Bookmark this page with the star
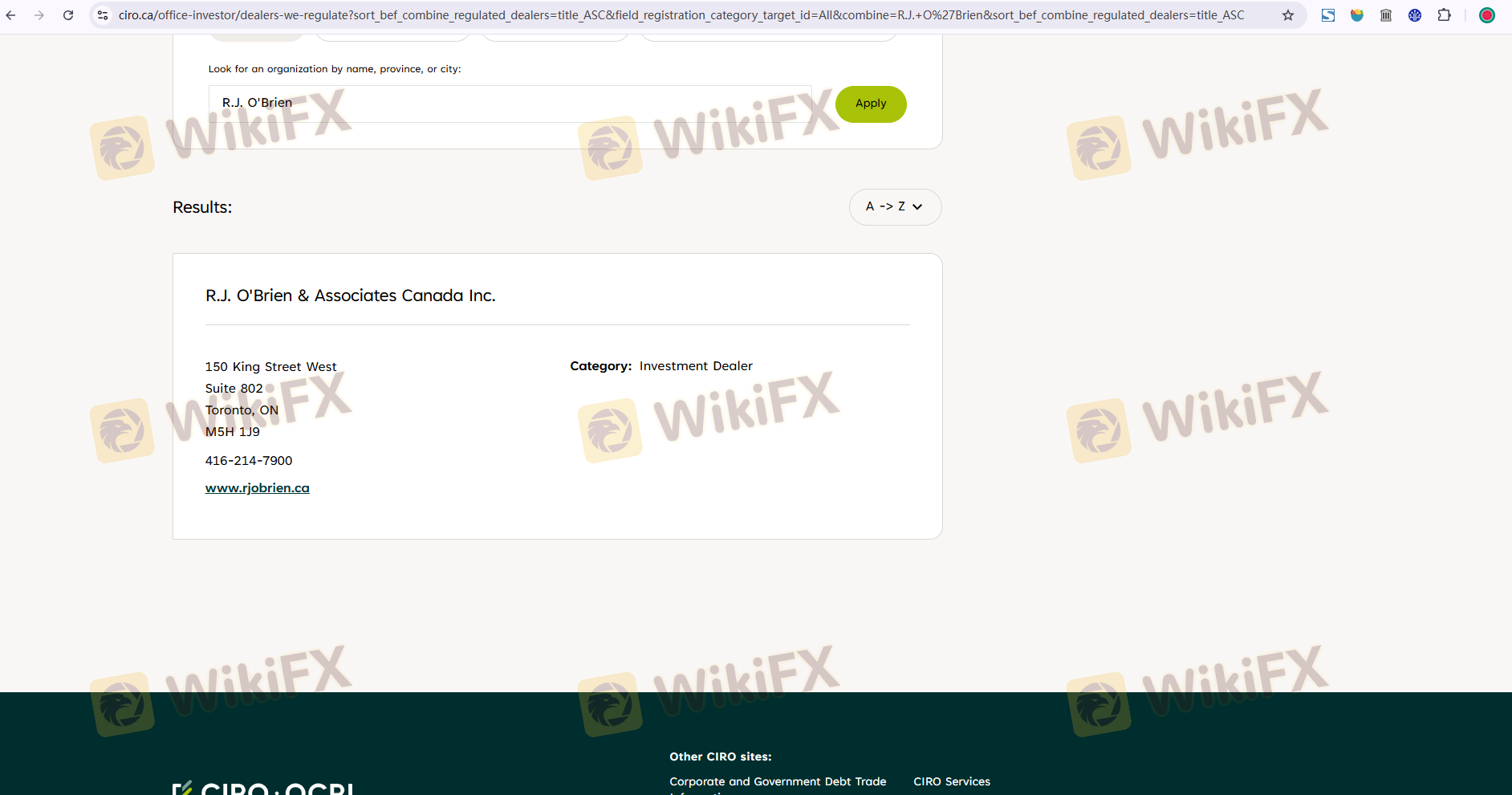This screenshot has height=795, width=1512. (x=1288, y=15)
